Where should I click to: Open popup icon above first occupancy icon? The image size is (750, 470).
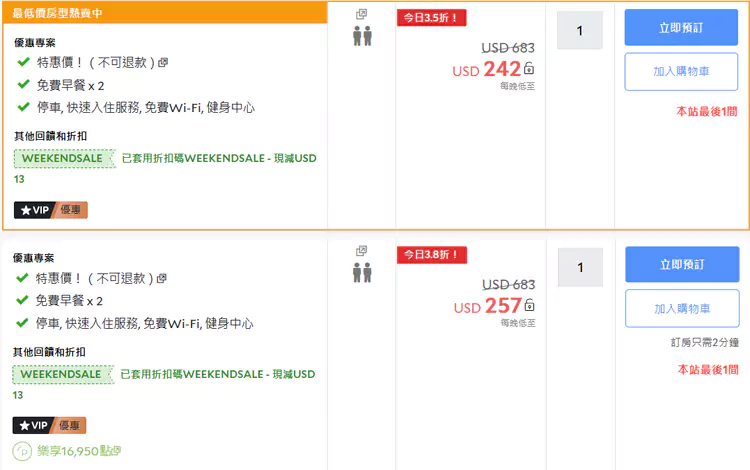click(x=362, y=14)
